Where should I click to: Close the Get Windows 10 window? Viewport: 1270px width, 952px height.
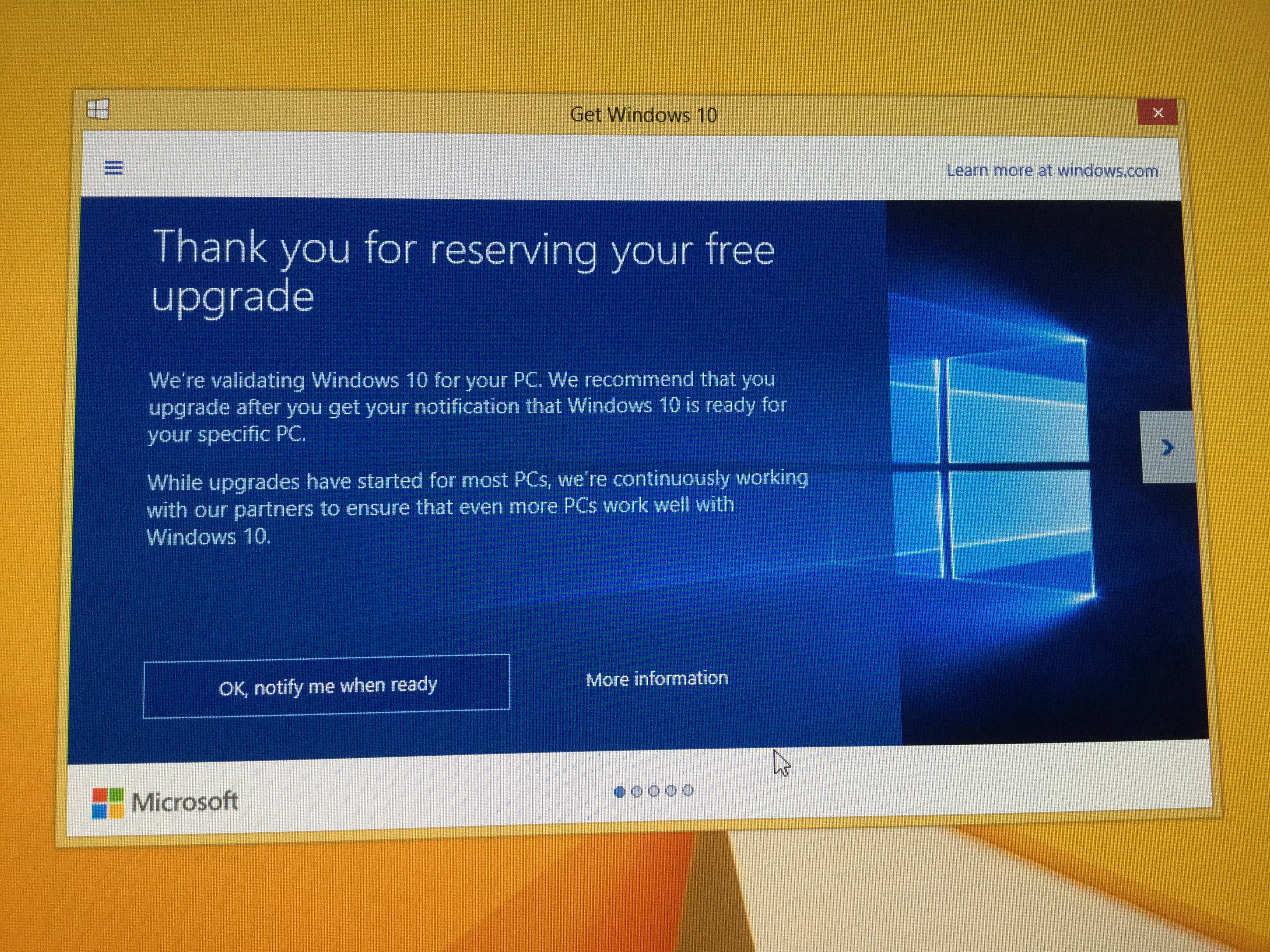coord(1158,112)
